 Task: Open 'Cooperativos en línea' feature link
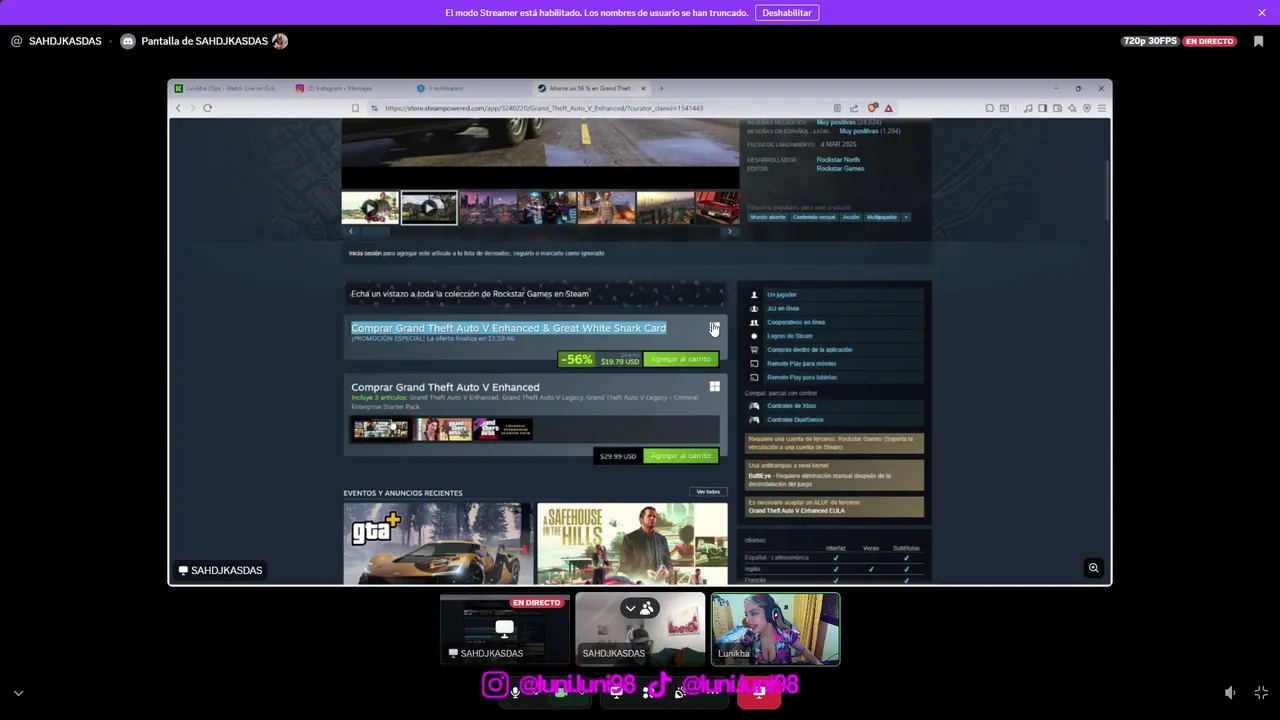click(x=796, y=322)
